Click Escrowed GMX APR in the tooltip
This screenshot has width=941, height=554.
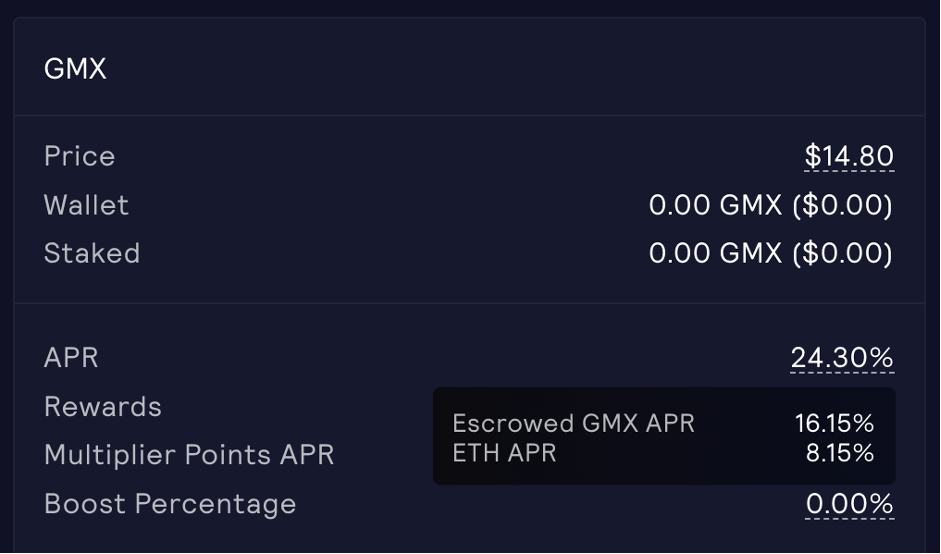click(573, 423)
